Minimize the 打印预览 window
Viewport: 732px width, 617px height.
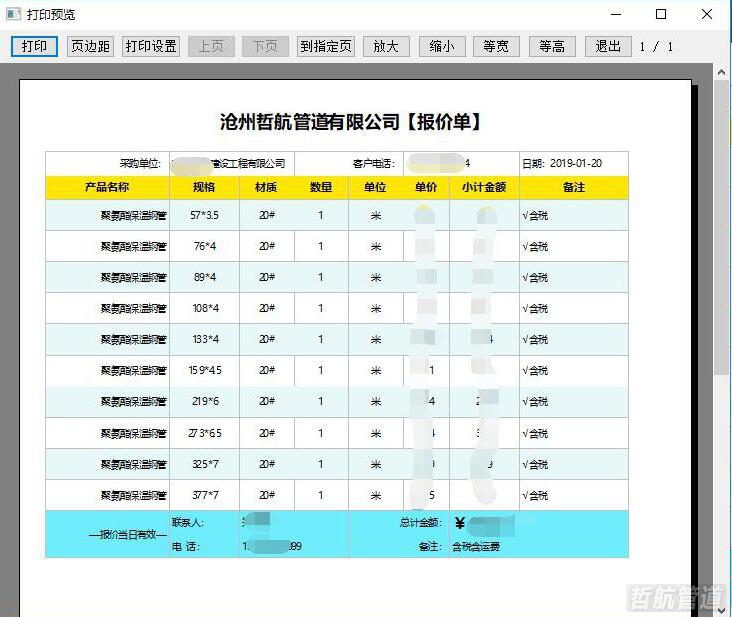tap(616, 14)
